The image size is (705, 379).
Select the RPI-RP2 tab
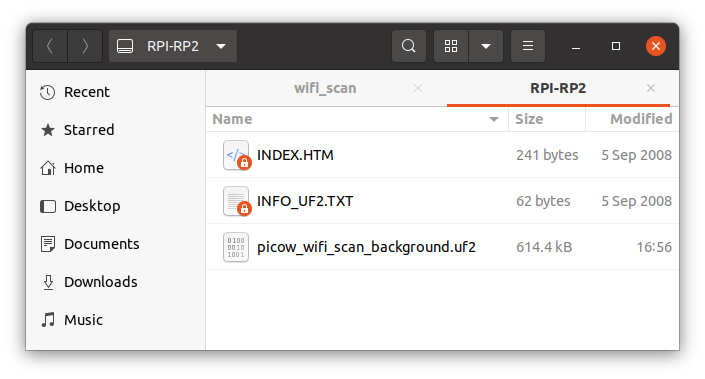(x=558, y=88)
